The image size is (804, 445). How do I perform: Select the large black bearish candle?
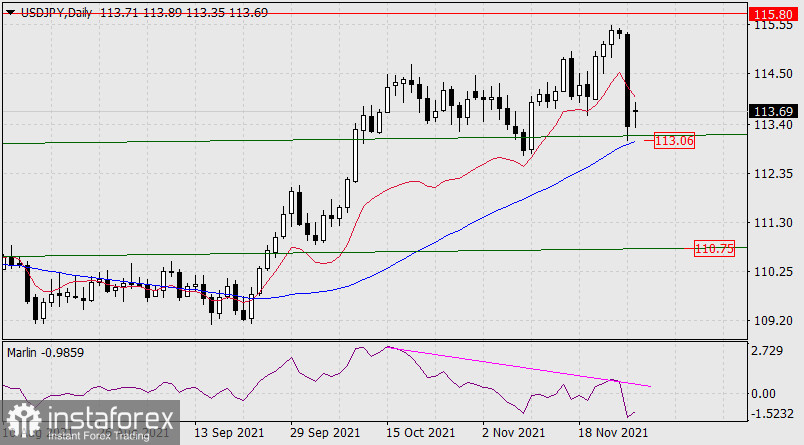[628, 80]
